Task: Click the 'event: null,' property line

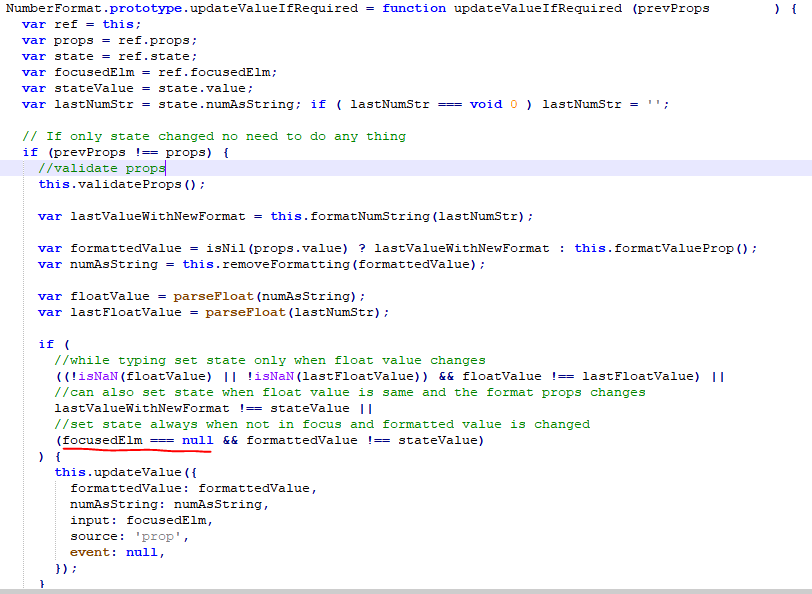Action: (x=118, y=553)
